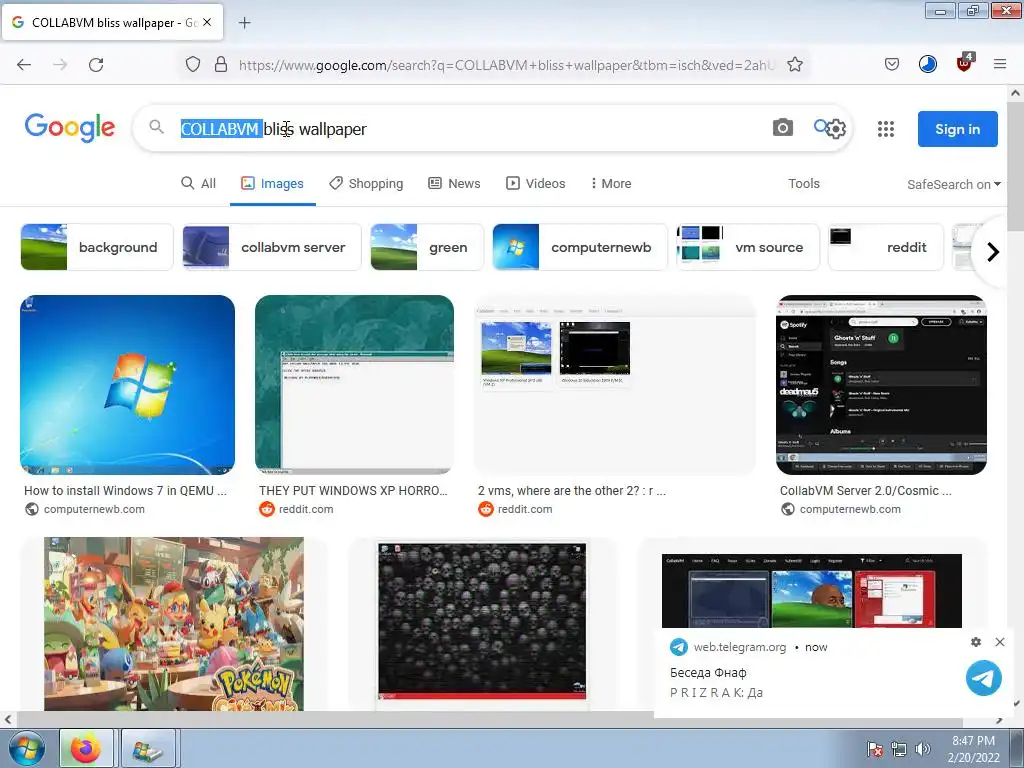Select the Images tab
The width and height of the screenshot is (1024, 768).
272,184
